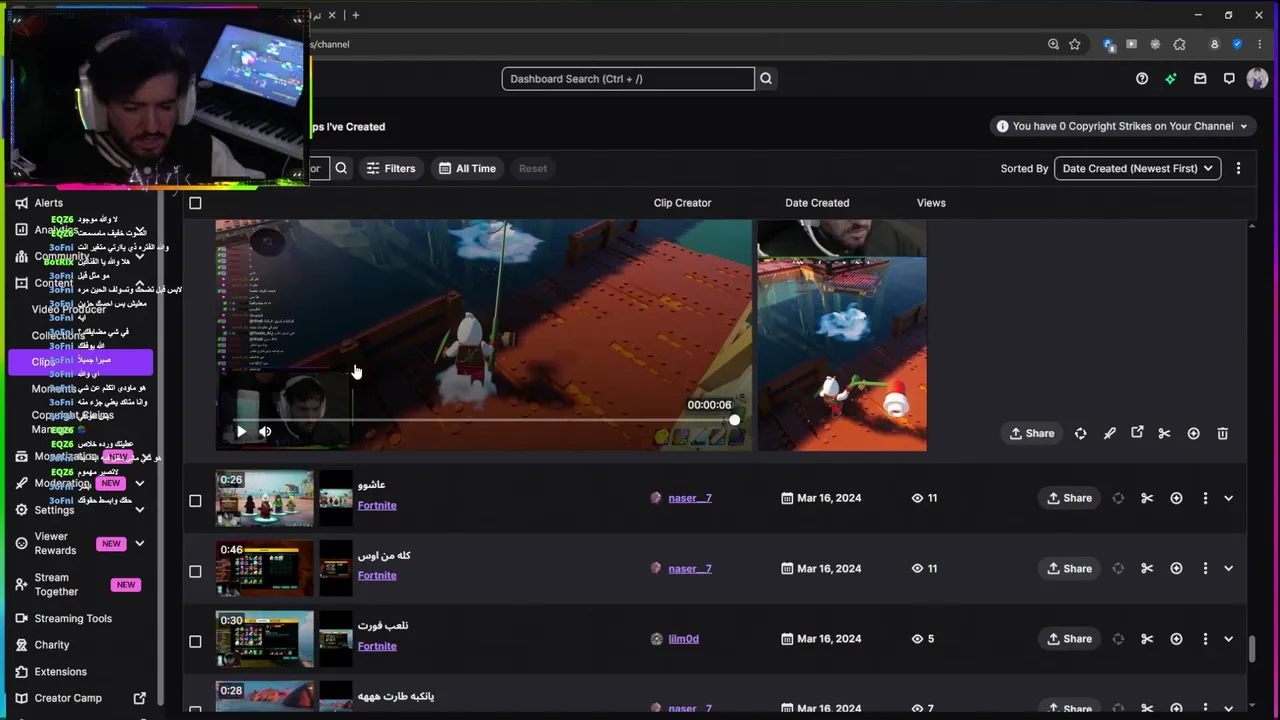Screen dimensions: 1280x720
Task: Open Fortnite link under كله من أوس
Action: tap(377, 575)
